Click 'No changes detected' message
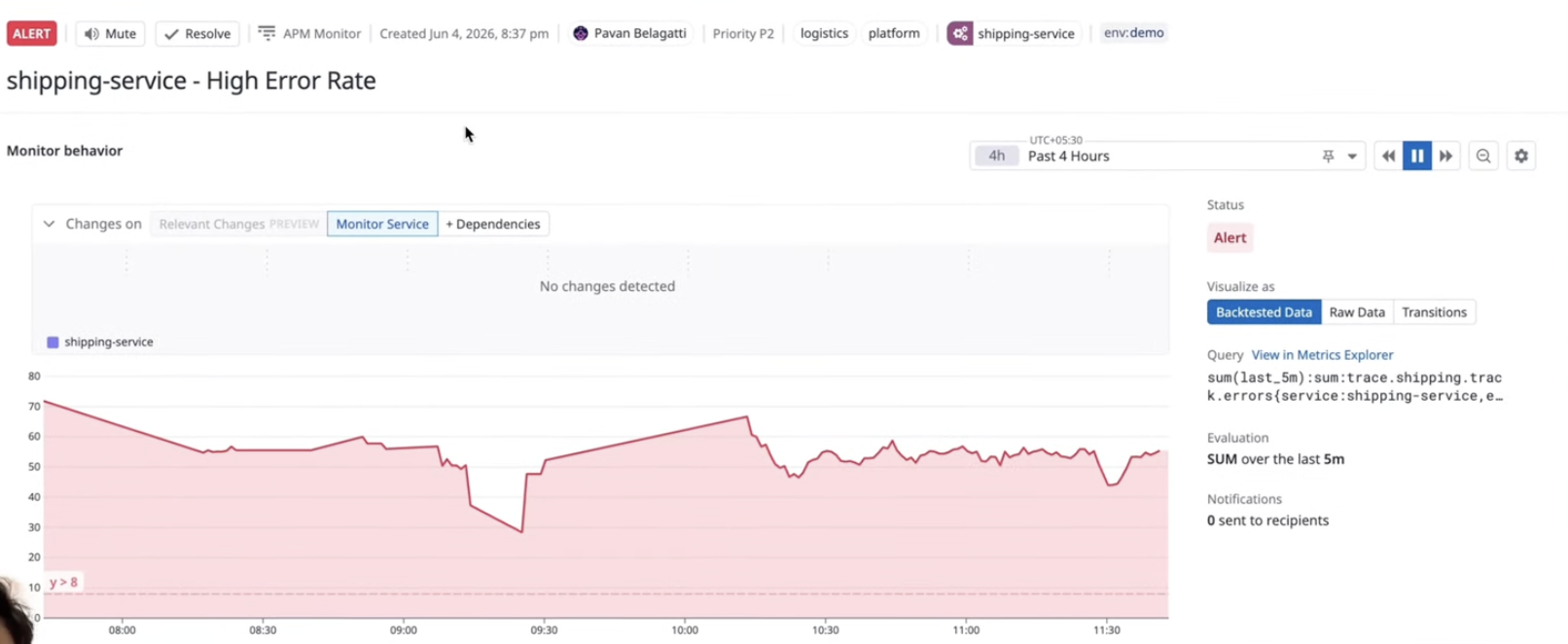Viewport: 1568px width, 644px height. (x=607, y=286)
